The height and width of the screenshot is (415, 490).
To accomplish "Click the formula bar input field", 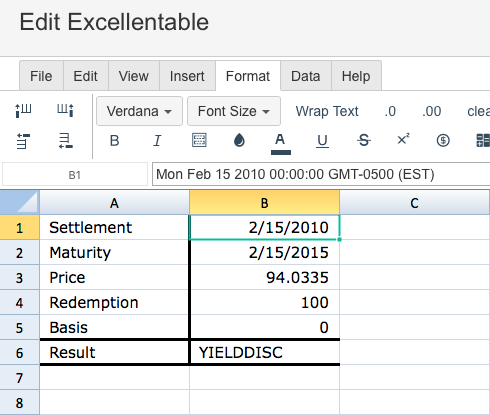I will coord(321,174).
